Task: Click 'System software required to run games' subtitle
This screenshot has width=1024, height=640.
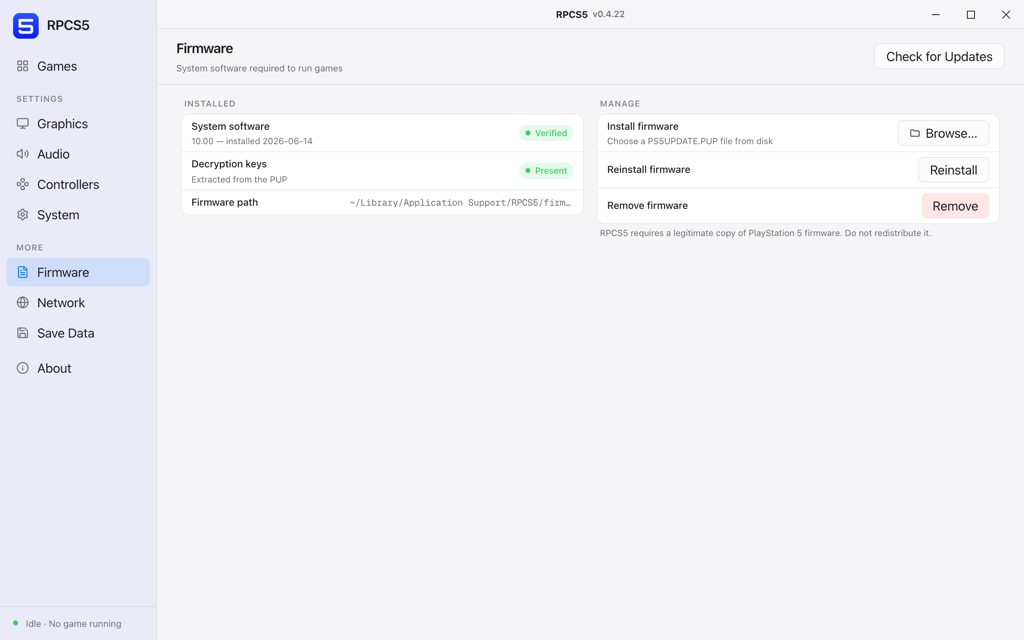Action: point(259,69)
